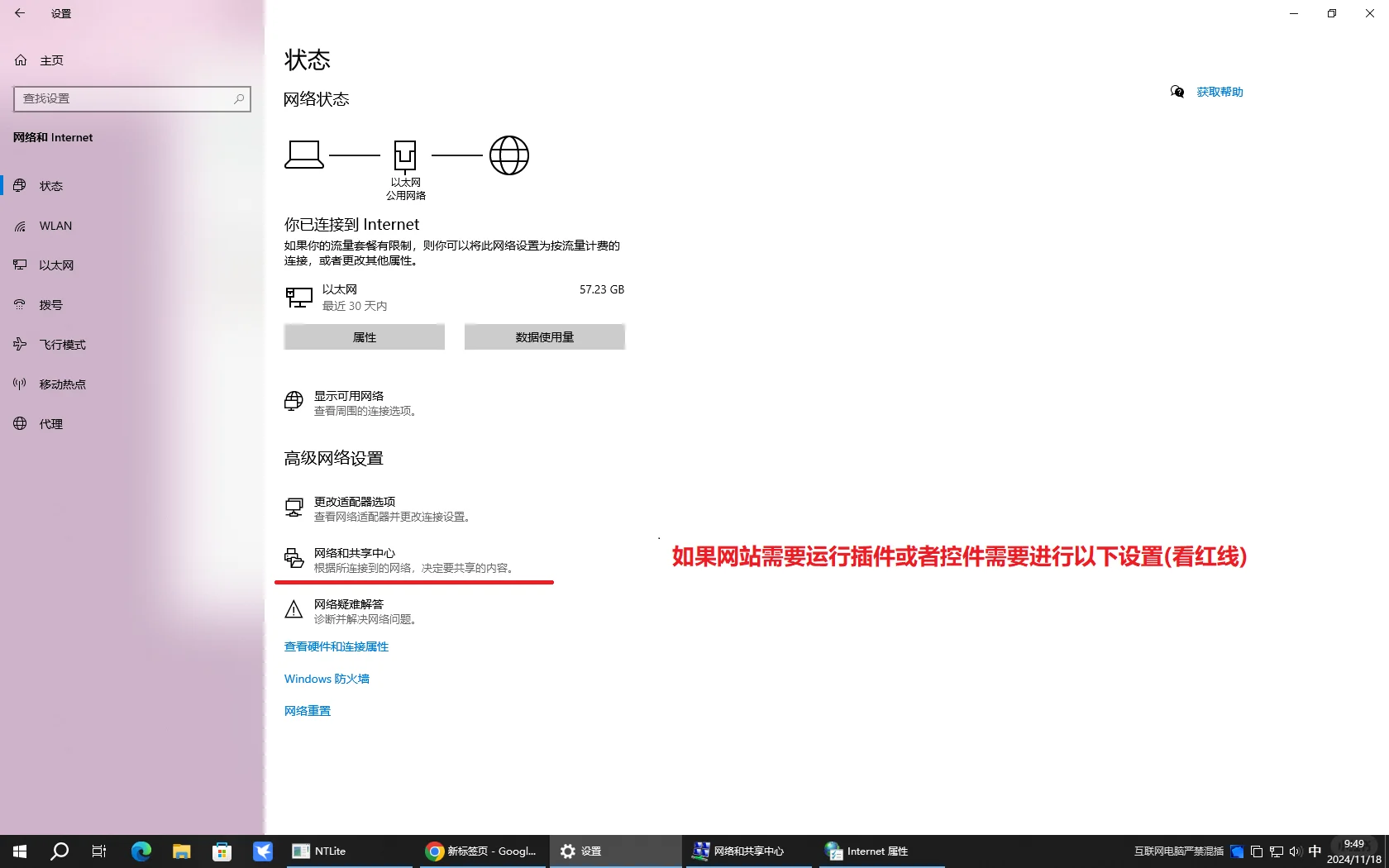Click the 高级网络设置 heading
This screenshot has width=1389, height=868.
click(334, 458)
